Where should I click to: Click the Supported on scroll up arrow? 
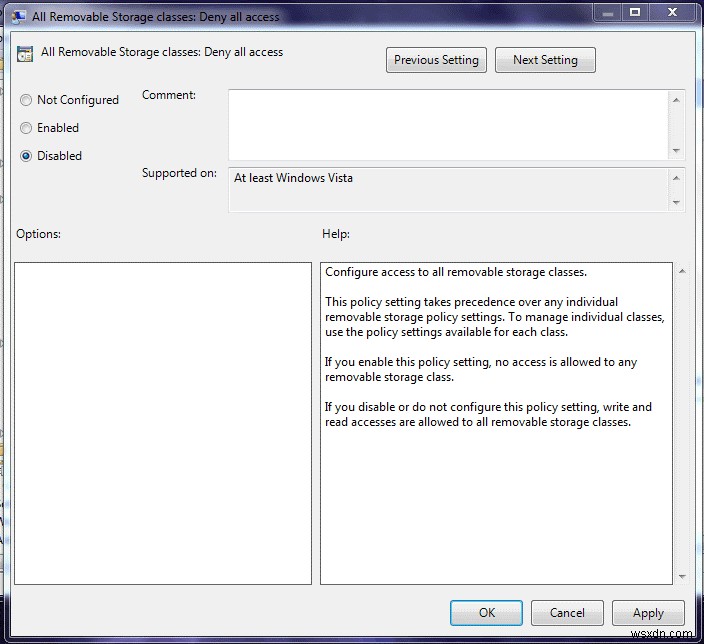pyautogui.click(x=676, y=178)
